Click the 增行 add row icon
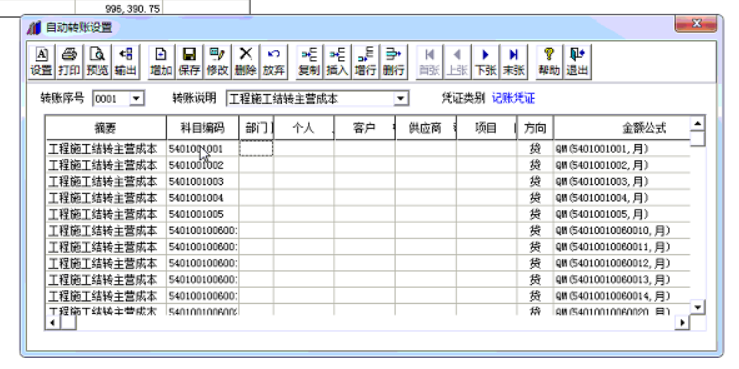 pos(365,61)
